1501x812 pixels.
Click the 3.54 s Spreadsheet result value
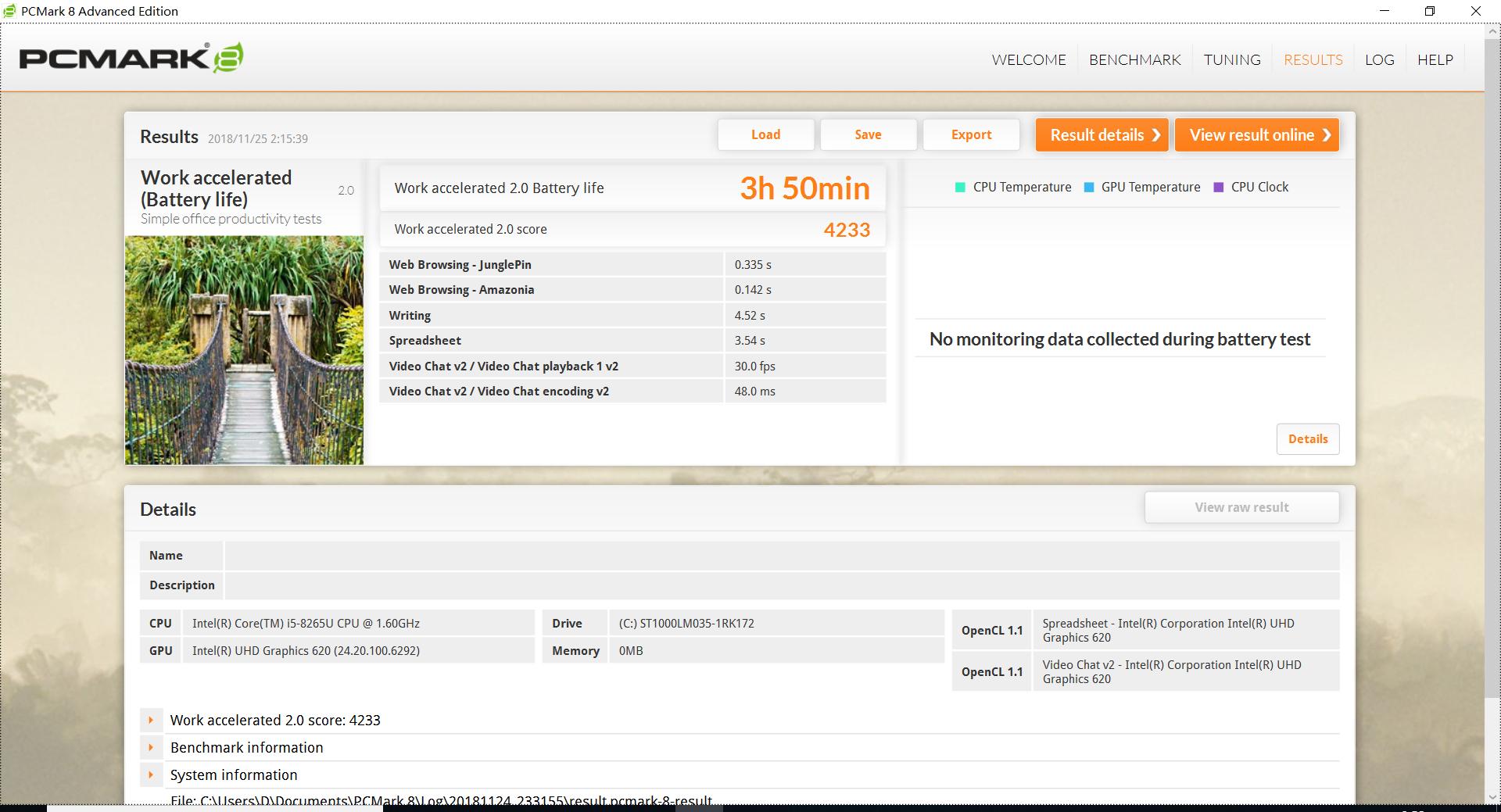click(750, 340)
